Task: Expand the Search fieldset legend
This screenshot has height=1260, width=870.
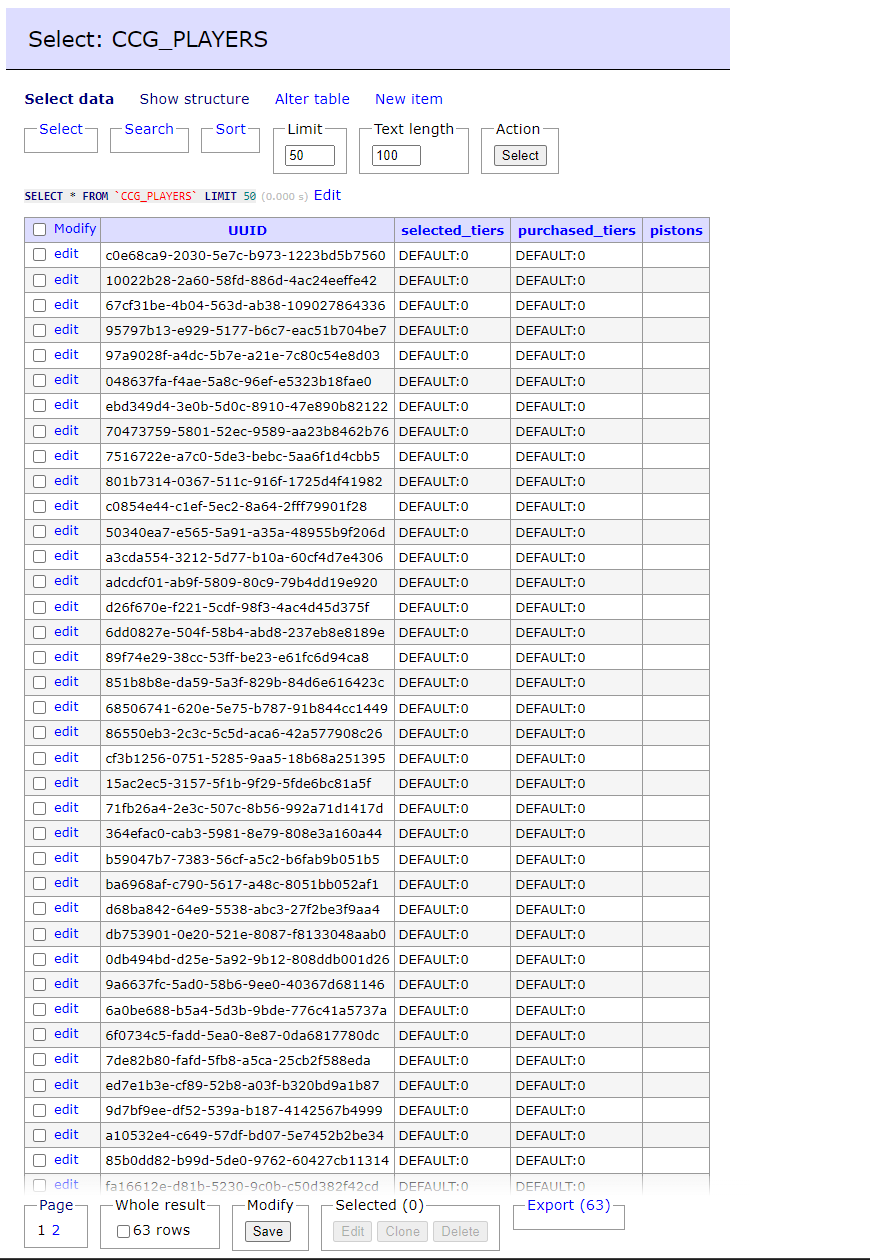Action: pyautogui.click(x=149, y=129)
